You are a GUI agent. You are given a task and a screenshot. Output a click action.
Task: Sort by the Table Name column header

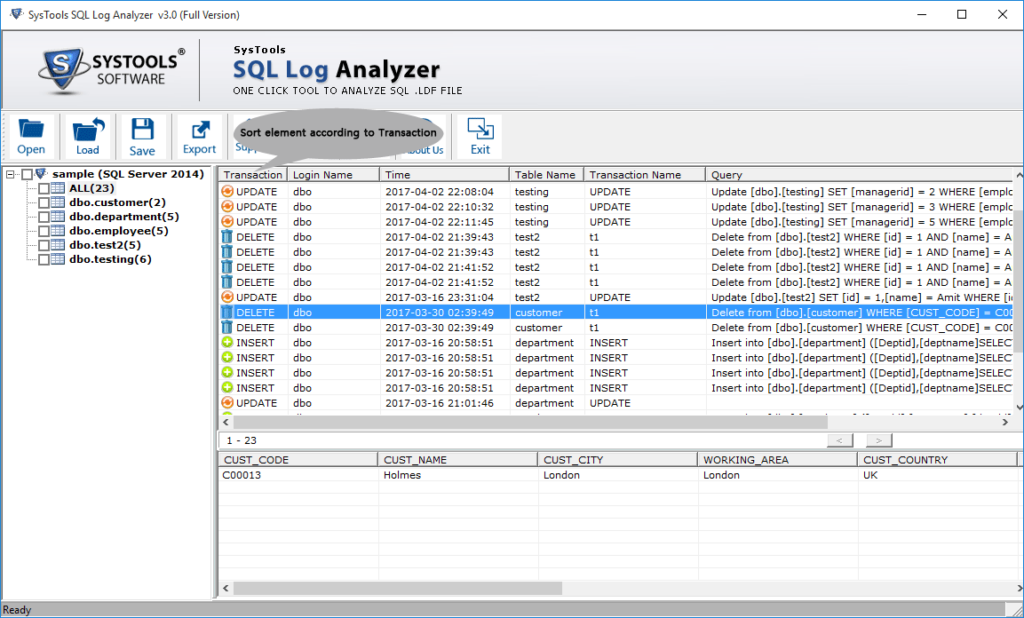tap(547, 174)
